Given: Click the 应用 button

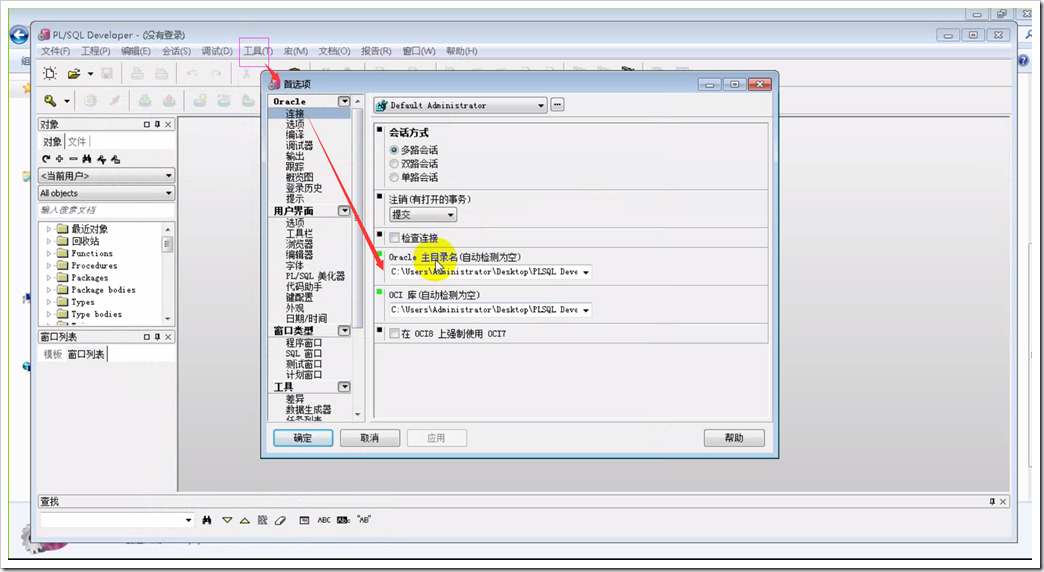Looking at the screenshot, I should pos(436,438).
